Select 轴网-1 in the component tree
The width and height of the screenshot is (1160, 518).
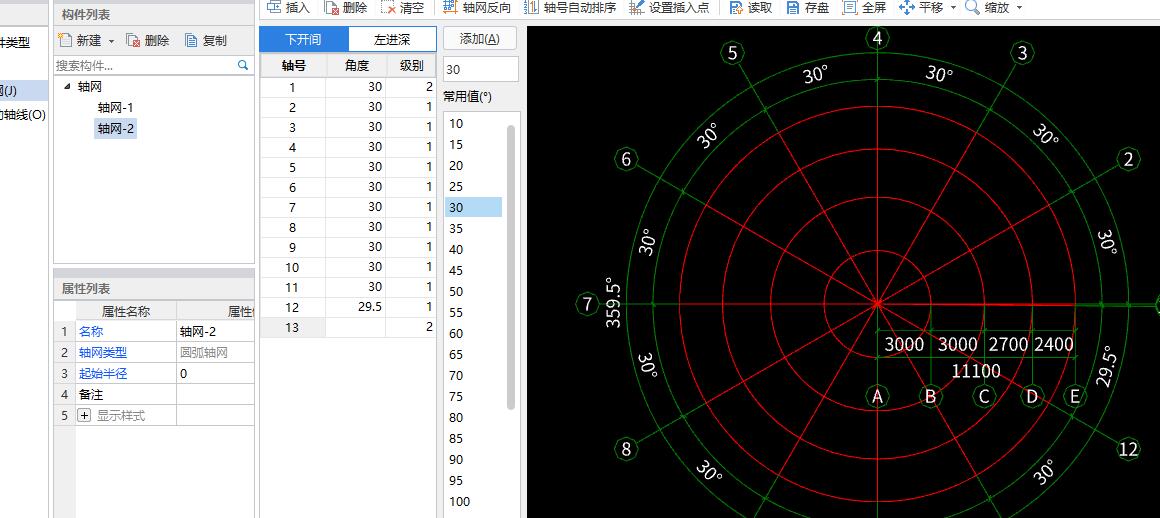[115, 107]
